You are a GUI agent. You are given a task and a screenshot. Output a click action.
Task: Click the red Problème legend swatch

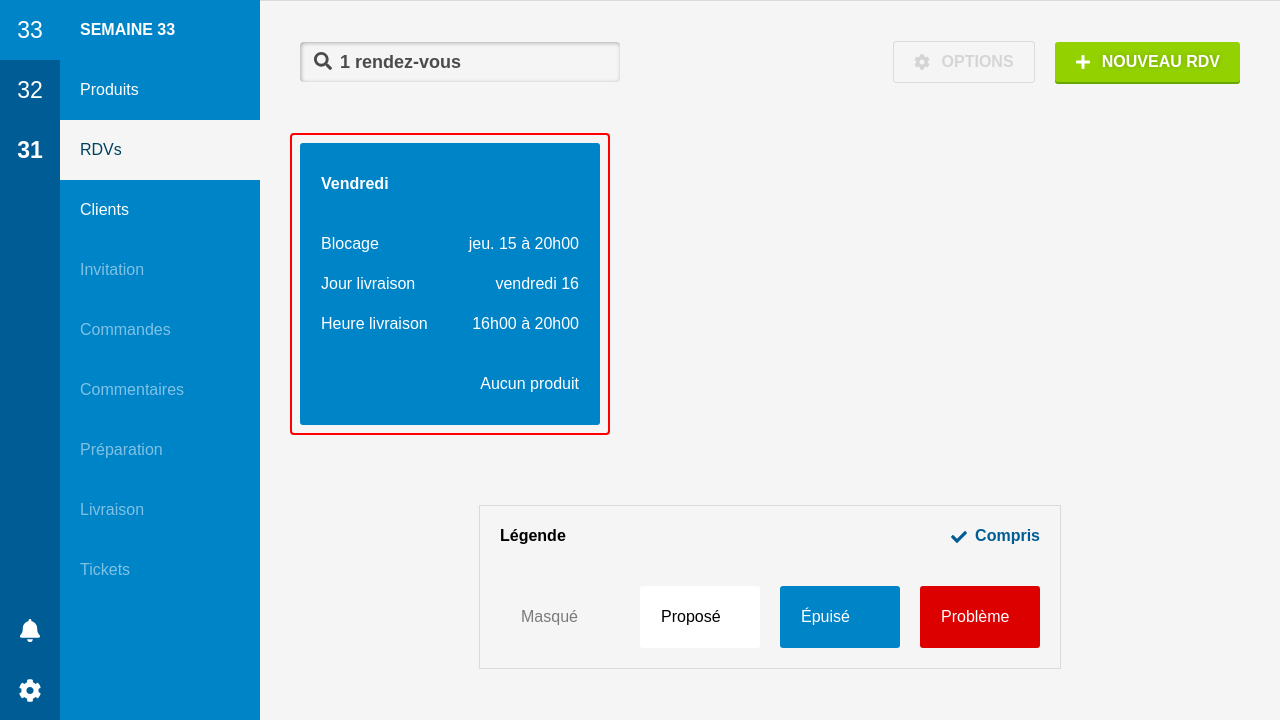[x=979, y=617]
